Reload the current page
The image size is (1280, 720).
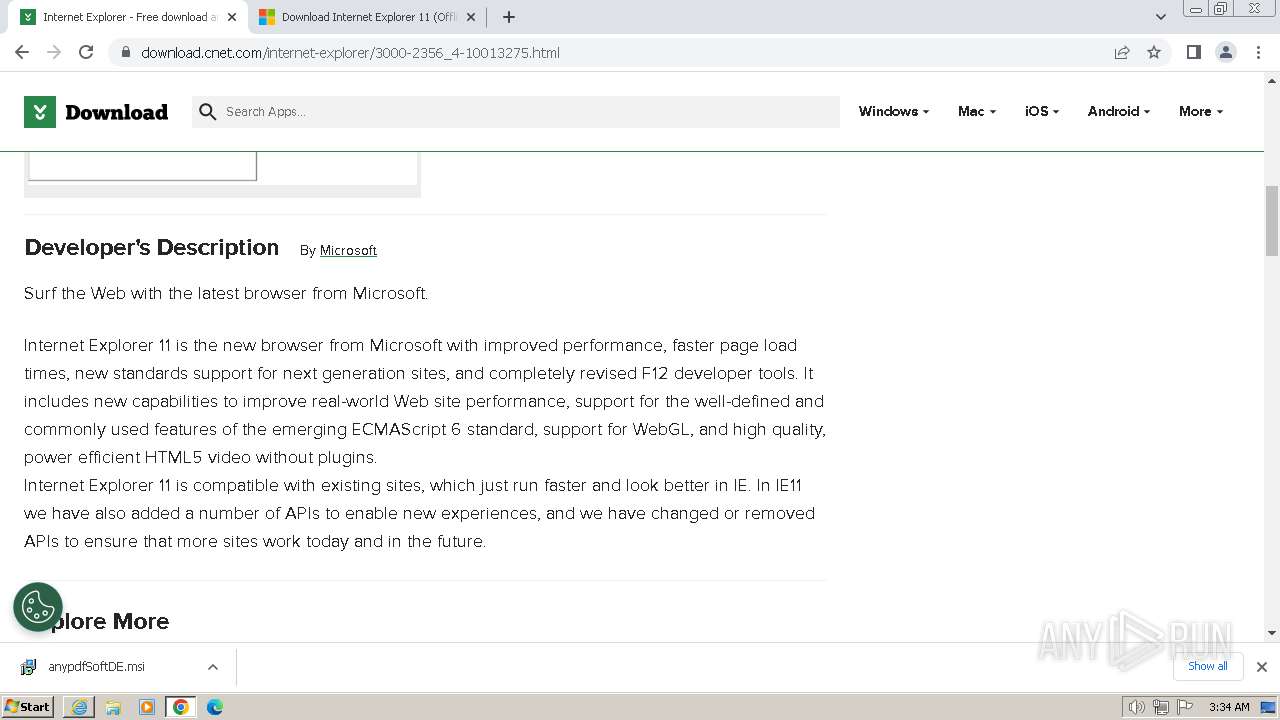pos(86,52)
